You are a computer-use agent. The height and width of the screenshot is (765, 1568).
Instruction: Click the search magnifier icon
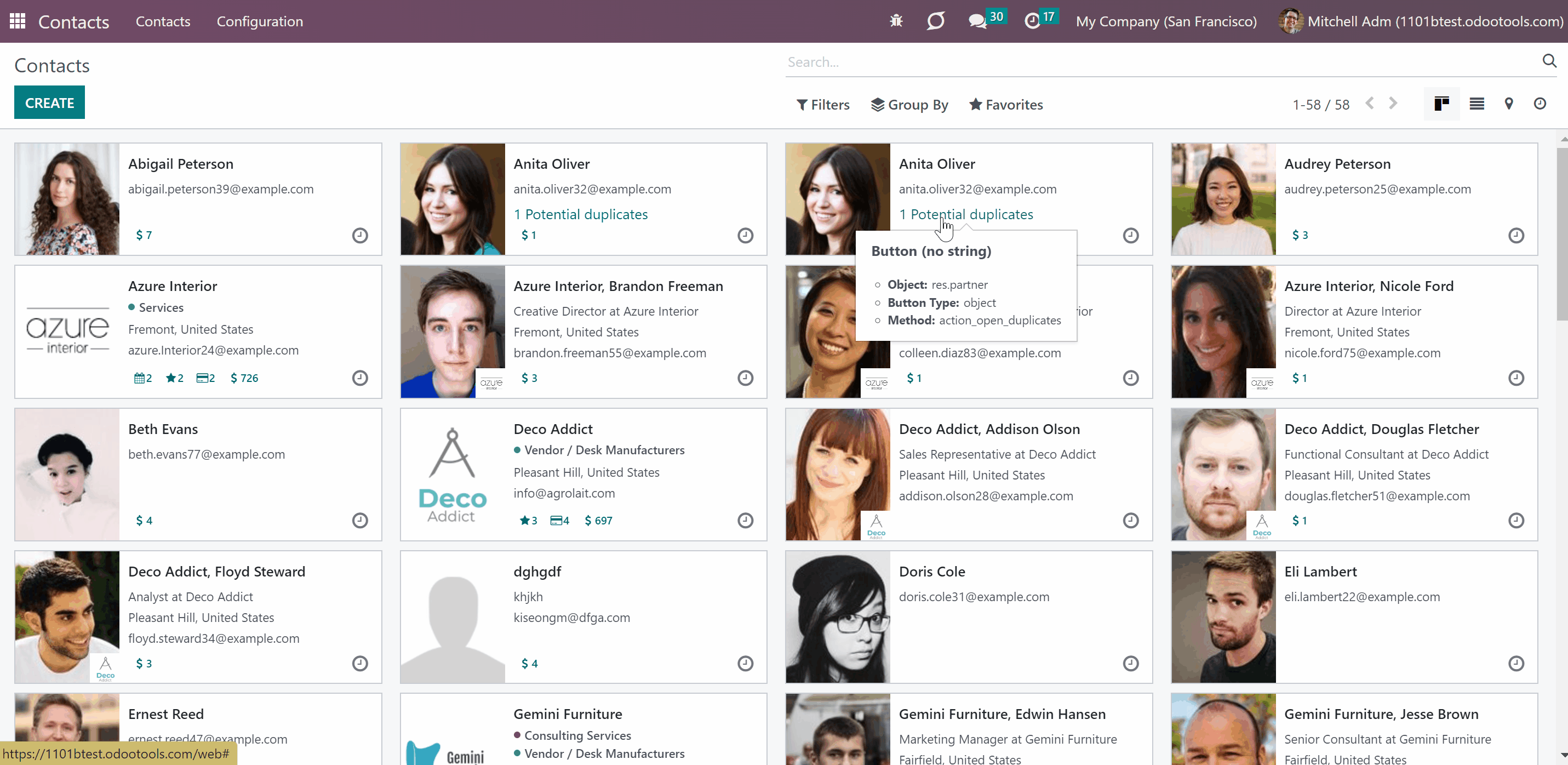[1549, 61]
